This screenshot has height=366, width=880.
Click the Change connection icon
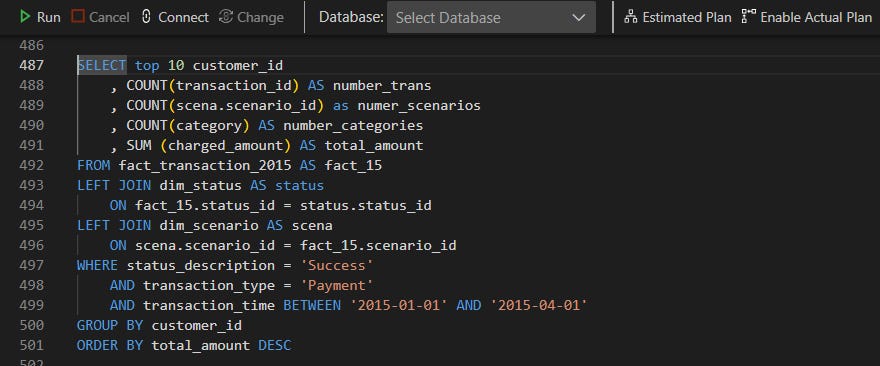226,17
